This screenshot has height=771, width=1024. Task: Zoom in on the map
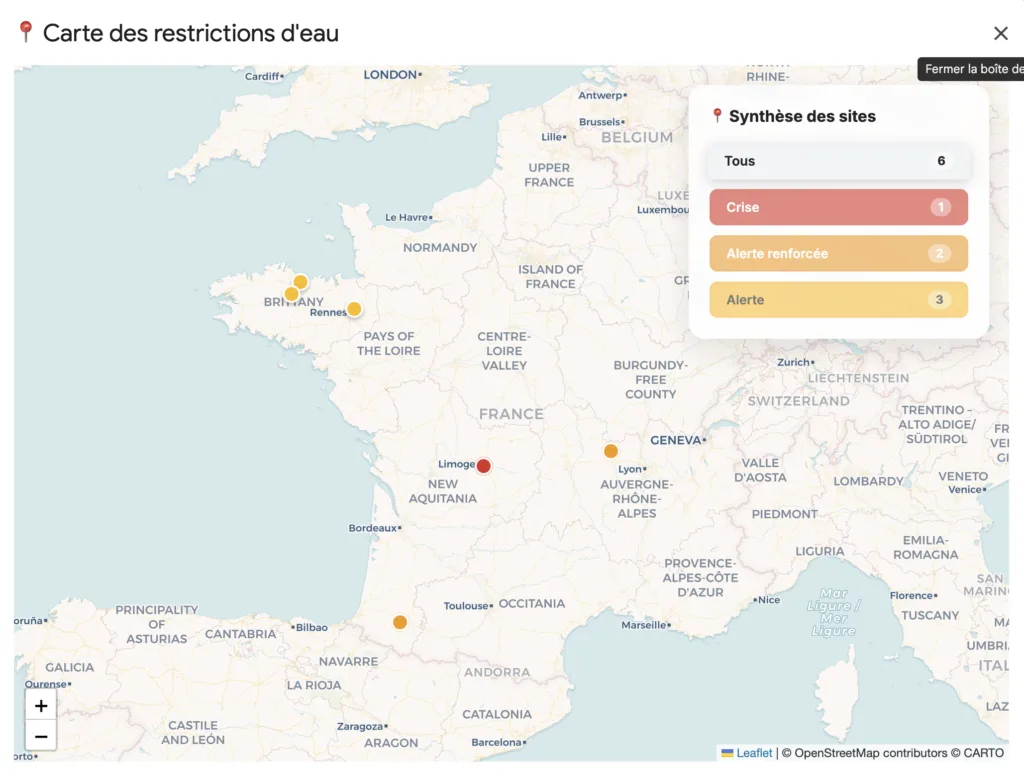[41, 706]
